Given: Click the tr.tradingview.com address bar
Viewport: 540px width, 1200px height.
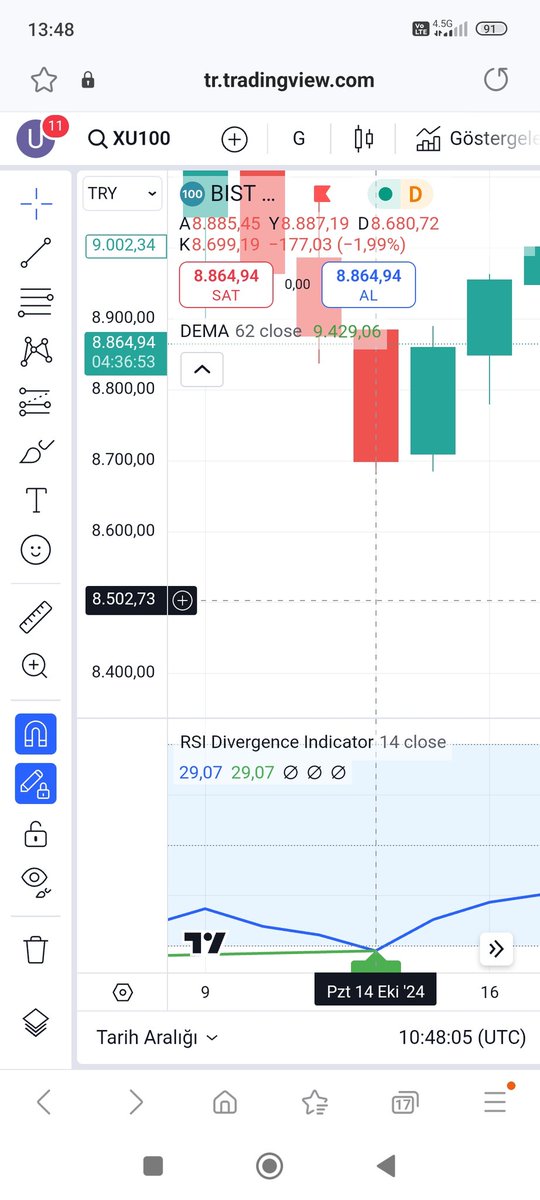Looking at the screenshot, I should click(x=289, y=80).
